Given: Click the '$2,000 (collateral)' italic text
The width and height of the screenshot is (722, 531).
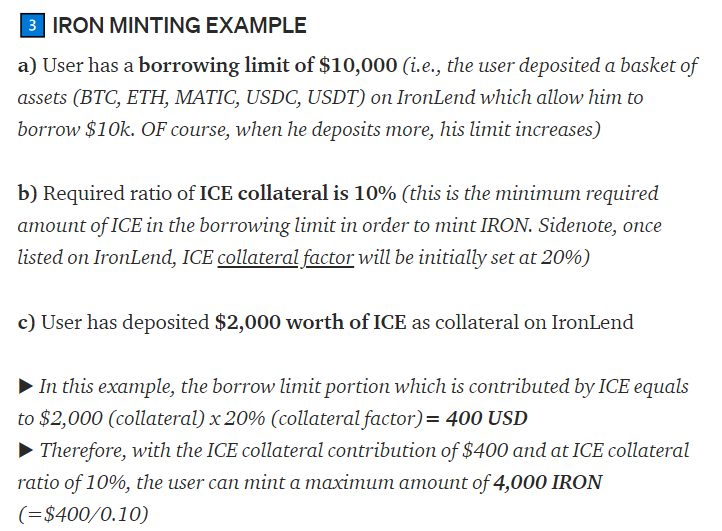Looking at the screenshot, I should (122, 419).
